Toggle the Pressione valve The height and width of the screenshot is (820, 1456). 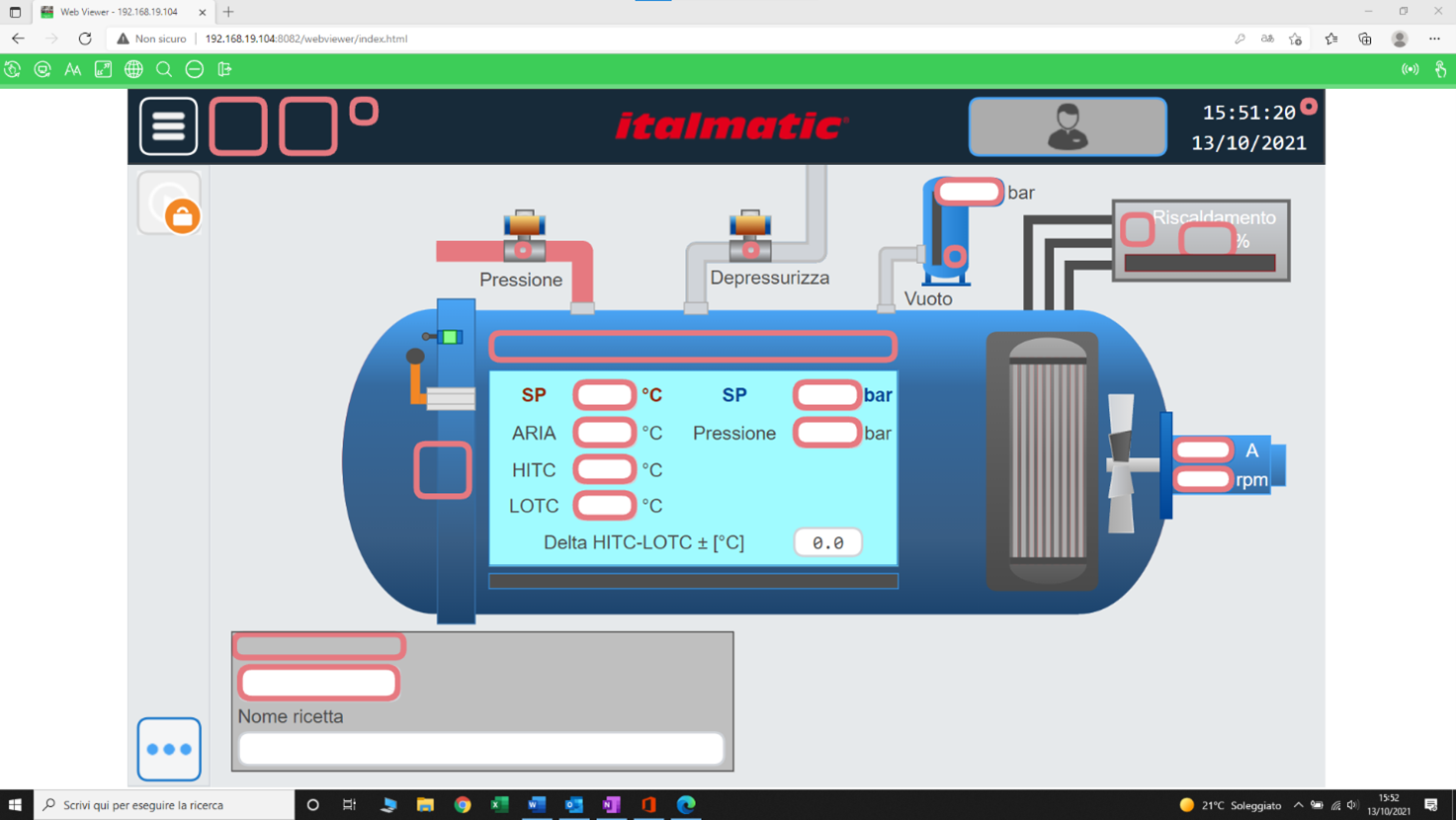(524, 237)
